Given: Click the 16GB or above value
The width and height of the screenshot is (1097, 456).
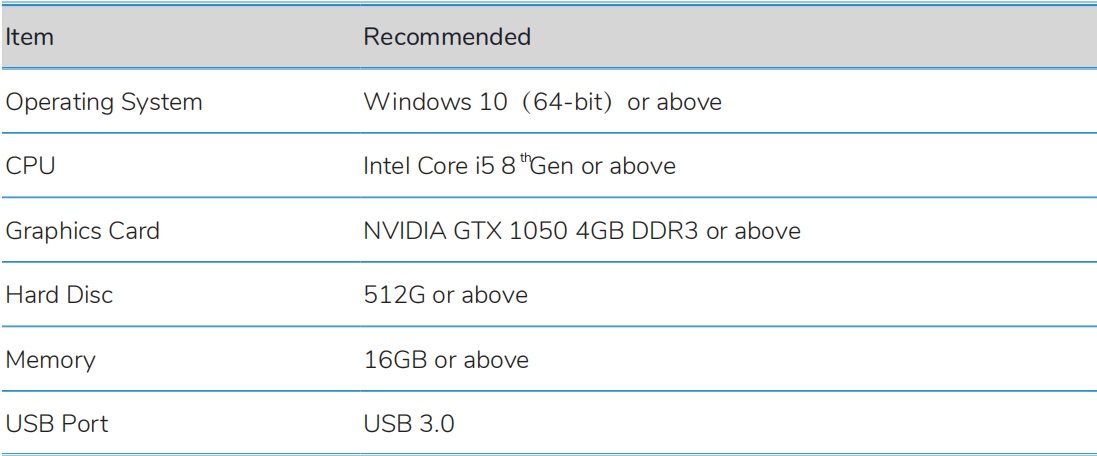Looking at the screenshot, I should coord(446,360).
